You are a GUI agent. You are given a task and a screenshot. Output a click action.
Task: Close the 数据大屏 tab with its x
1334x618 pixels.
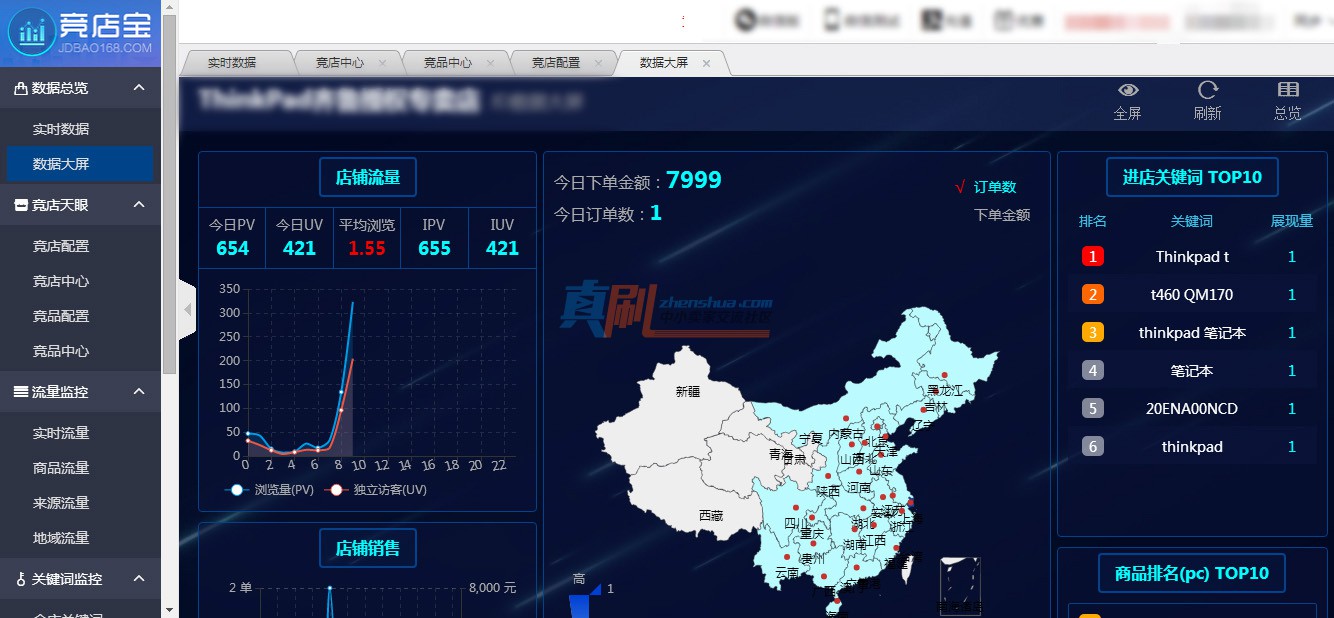[706, 63]
